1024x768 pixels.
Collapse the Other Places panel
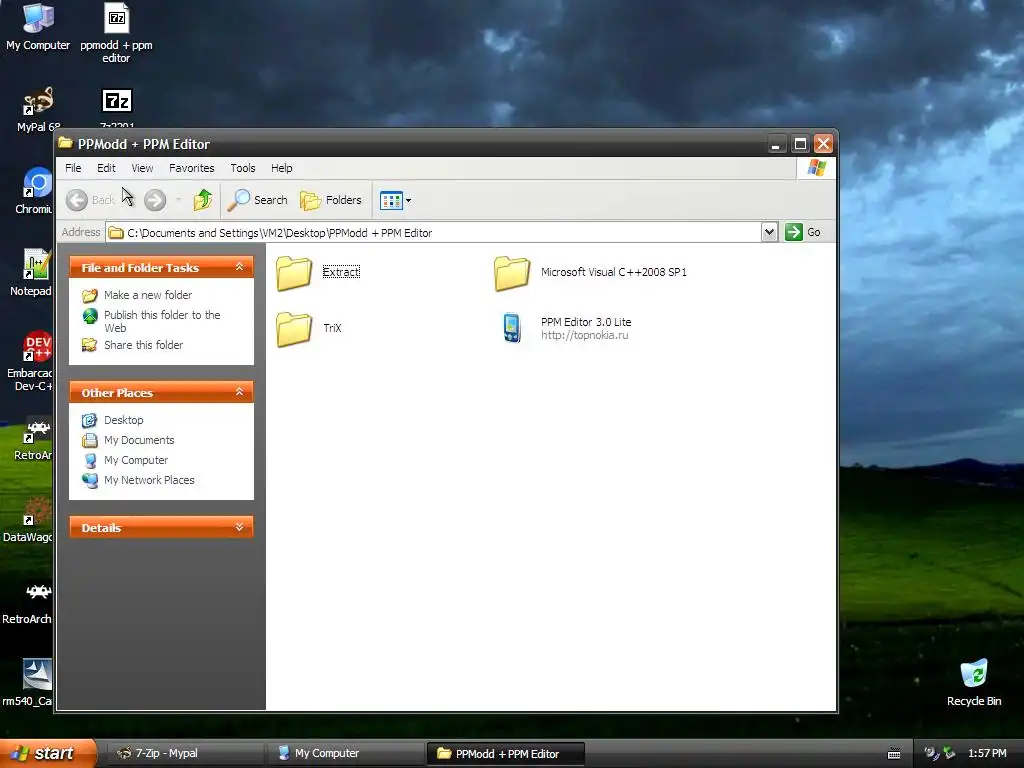point(239,392)
